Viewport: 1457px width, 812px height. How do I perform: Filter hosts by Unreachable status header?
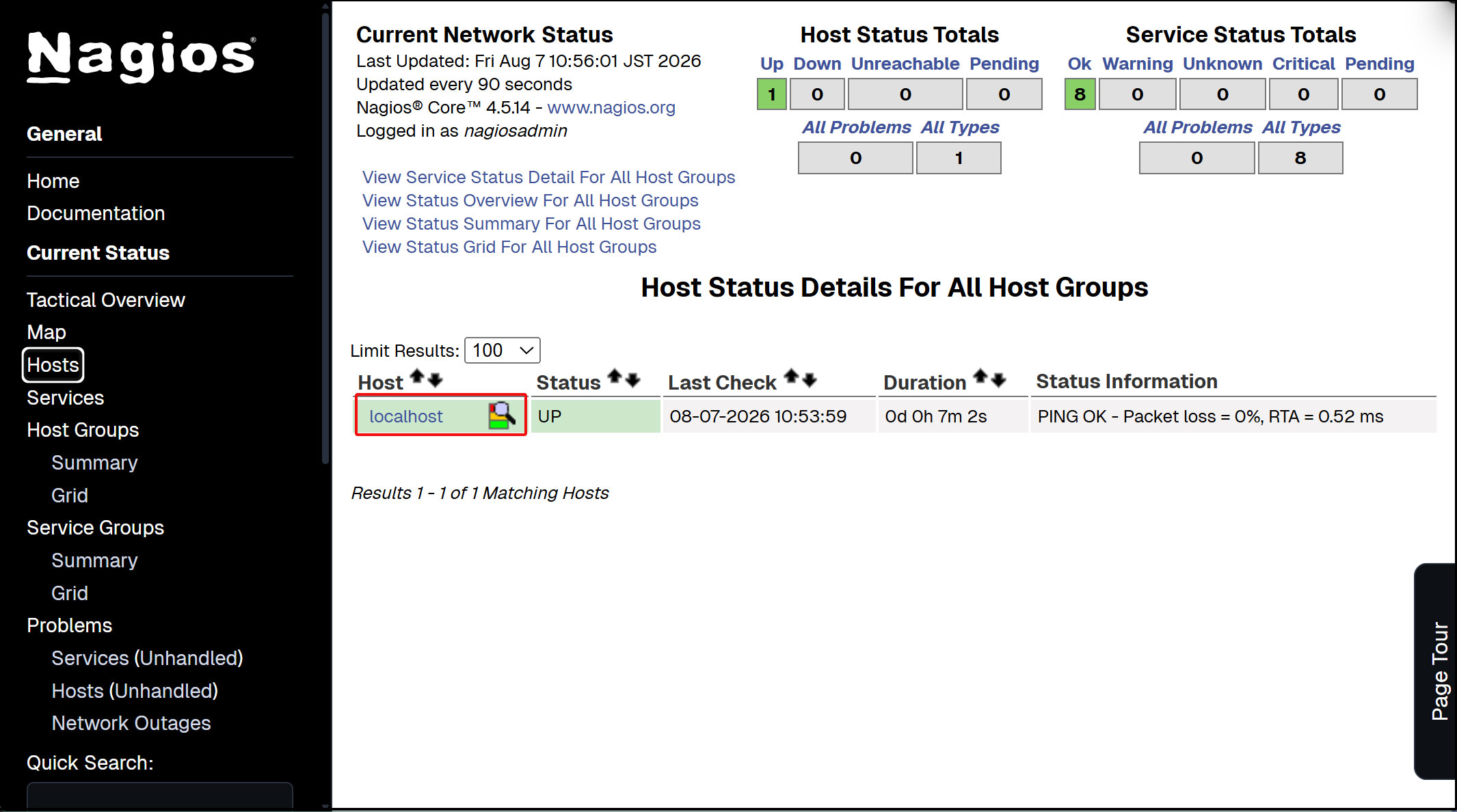click(905, 64)
